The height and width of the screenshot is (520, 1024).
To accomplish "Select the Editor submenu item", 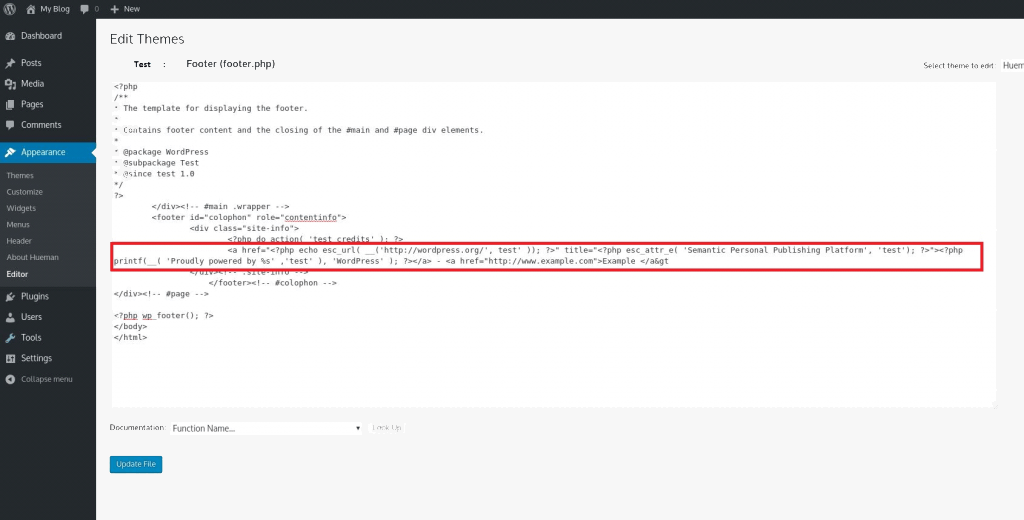I will pos(17,274).
